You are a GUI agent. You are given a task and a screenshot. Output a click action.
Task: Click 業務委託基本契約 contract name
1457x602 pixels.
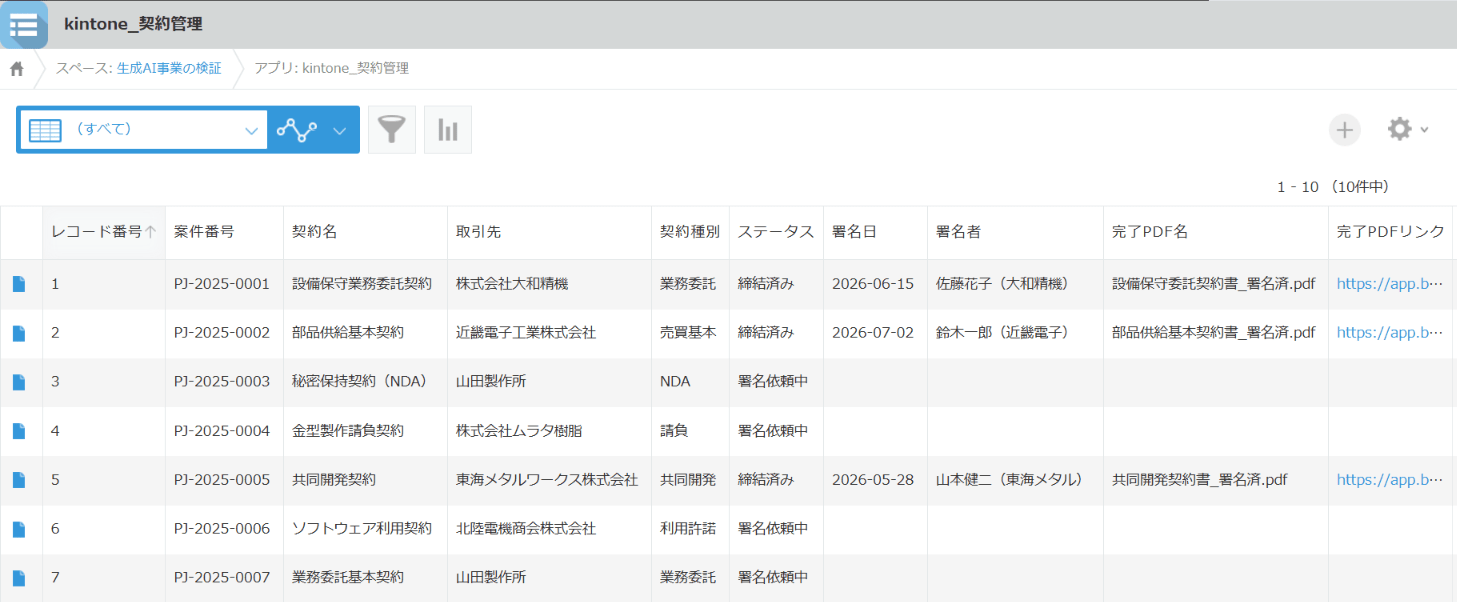348,578
